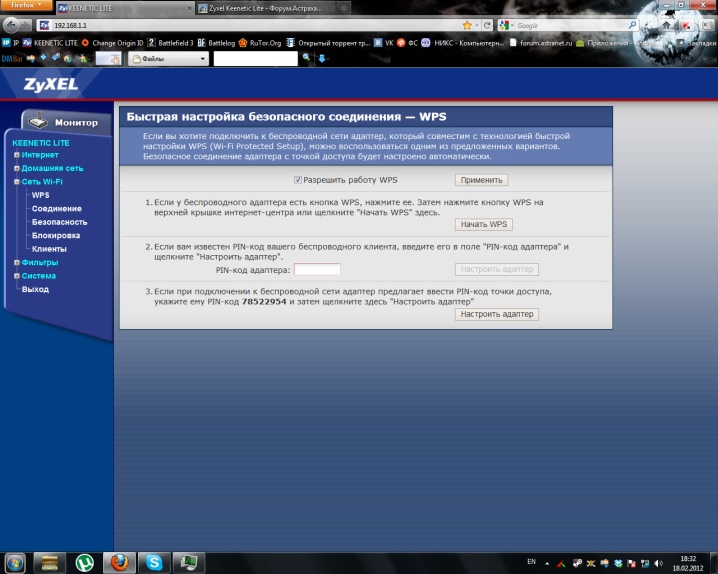Open the Блокировка menu item
The height and width of the screenshot is (574, 718).
tap(56, 235)
